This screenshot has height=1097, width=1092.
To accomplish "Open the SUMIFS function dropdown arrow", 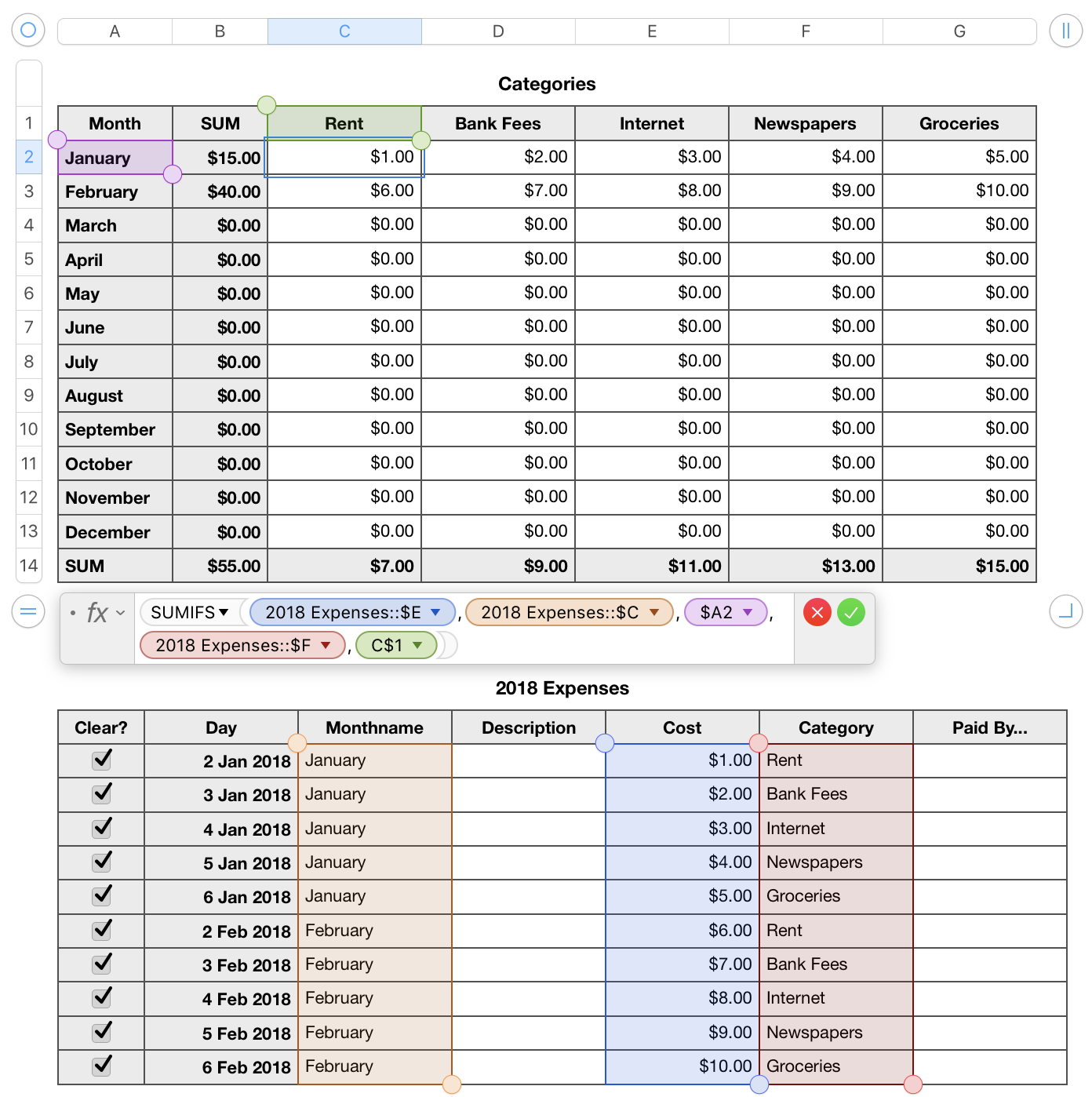I will (x=224, y=612).
